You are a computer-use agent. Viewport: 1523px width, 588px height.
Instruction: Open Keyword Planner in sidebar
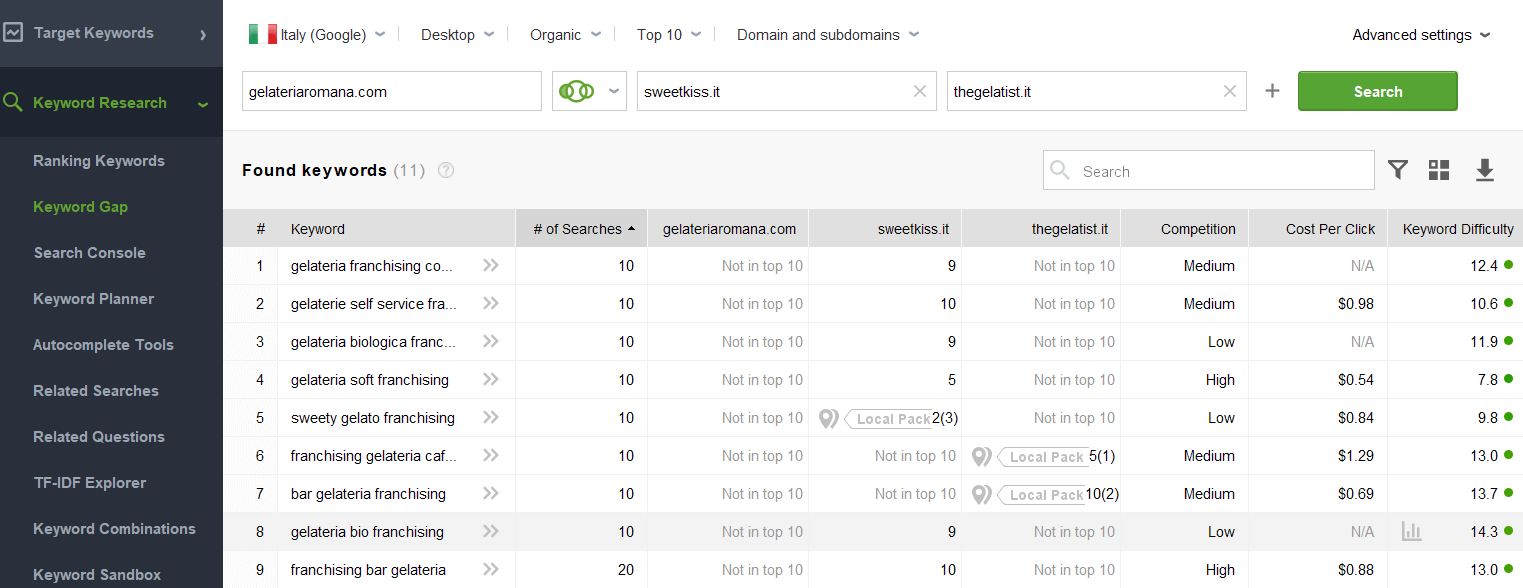[x=94, y=299]
